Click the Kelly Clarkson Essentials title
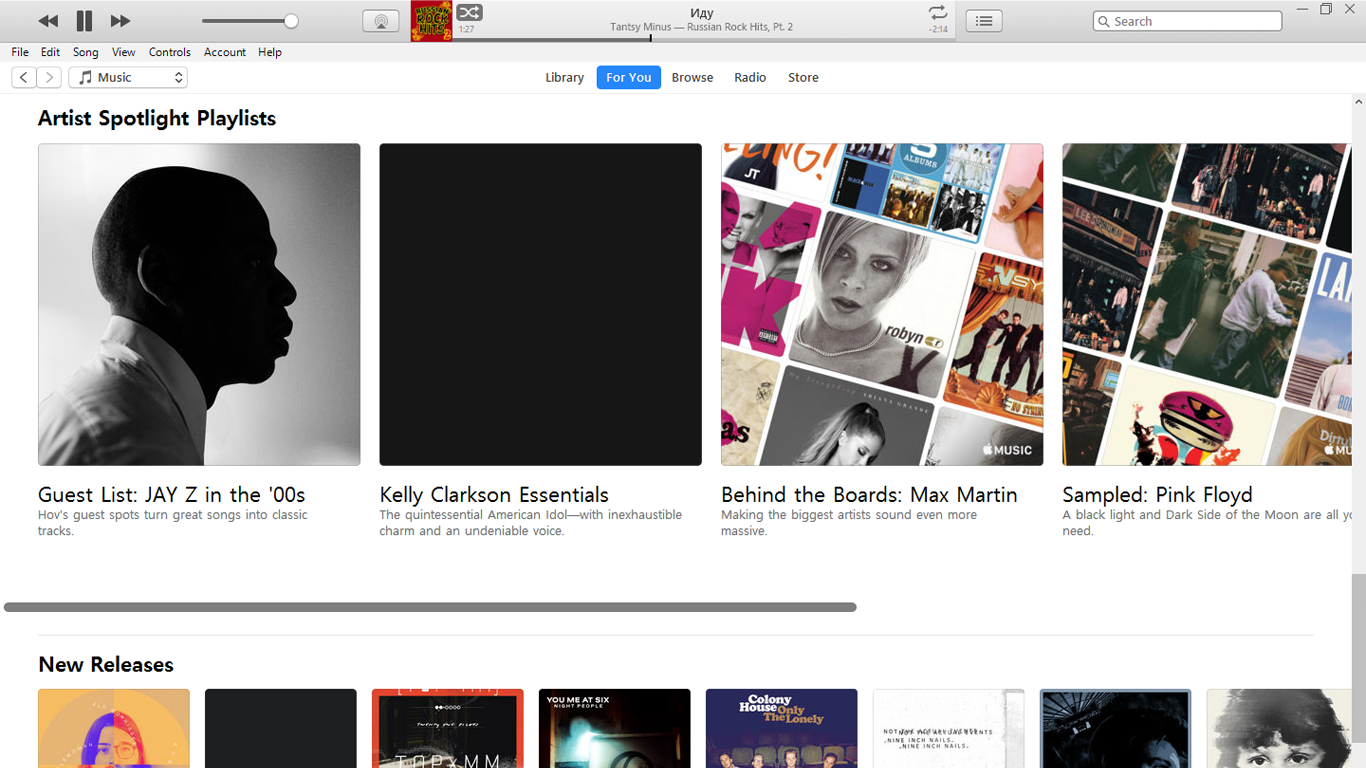 [494, 494]
